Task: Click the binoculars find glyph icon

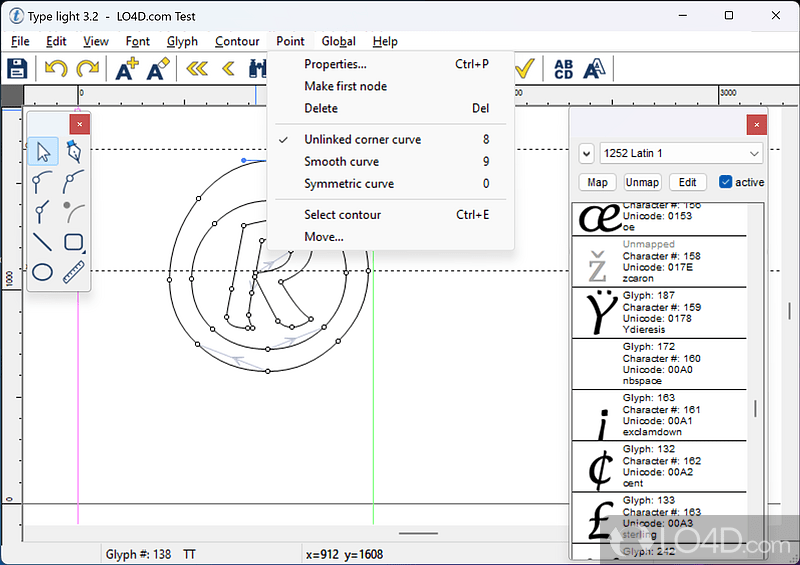Action: click(257, 68)
